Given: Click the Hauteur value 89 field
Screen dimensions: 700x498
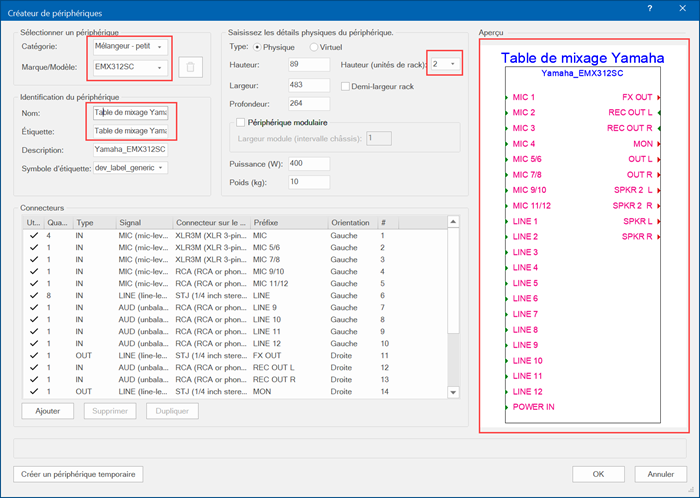Looking at the screenshot, I should pos(309,64).
